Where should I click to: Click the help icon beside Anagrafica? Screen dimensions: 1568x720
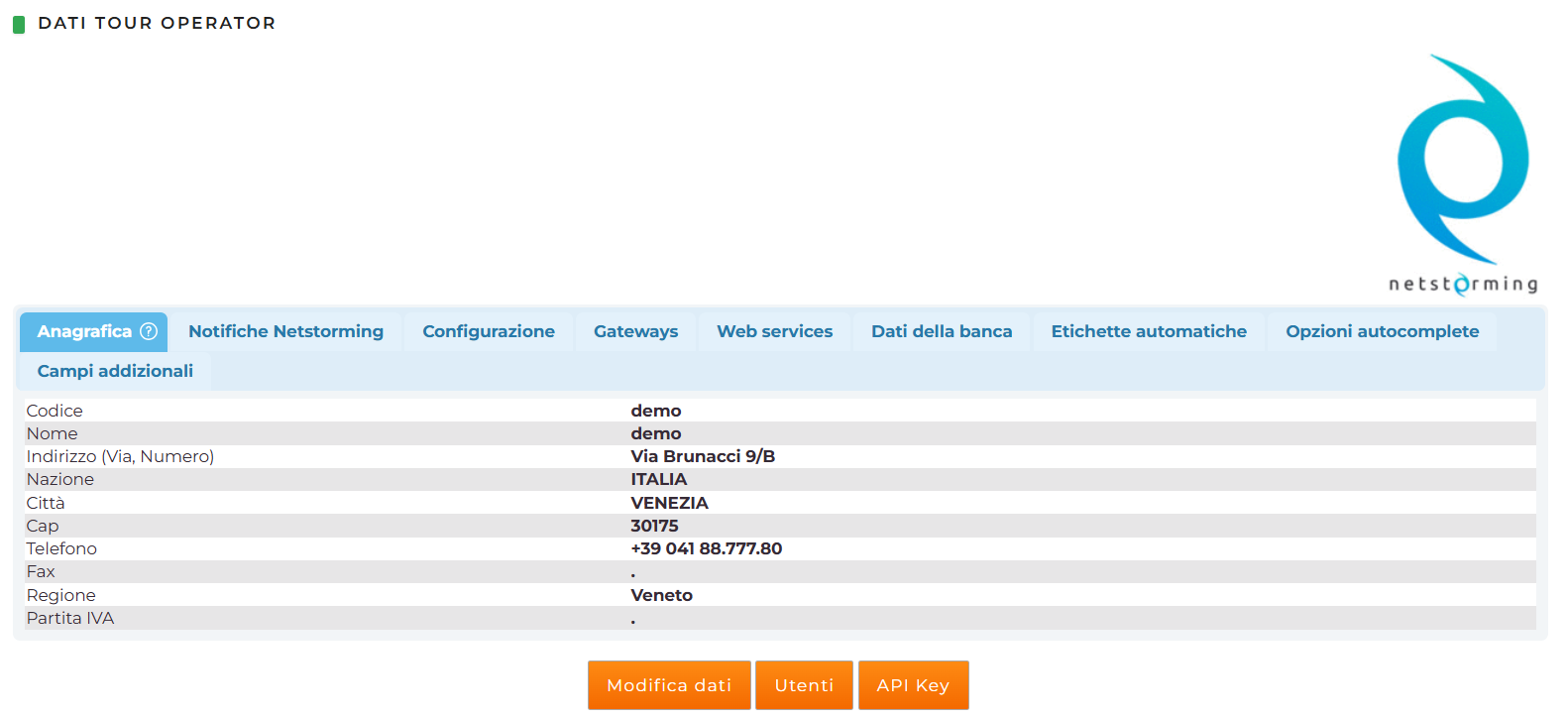(149, 331)
